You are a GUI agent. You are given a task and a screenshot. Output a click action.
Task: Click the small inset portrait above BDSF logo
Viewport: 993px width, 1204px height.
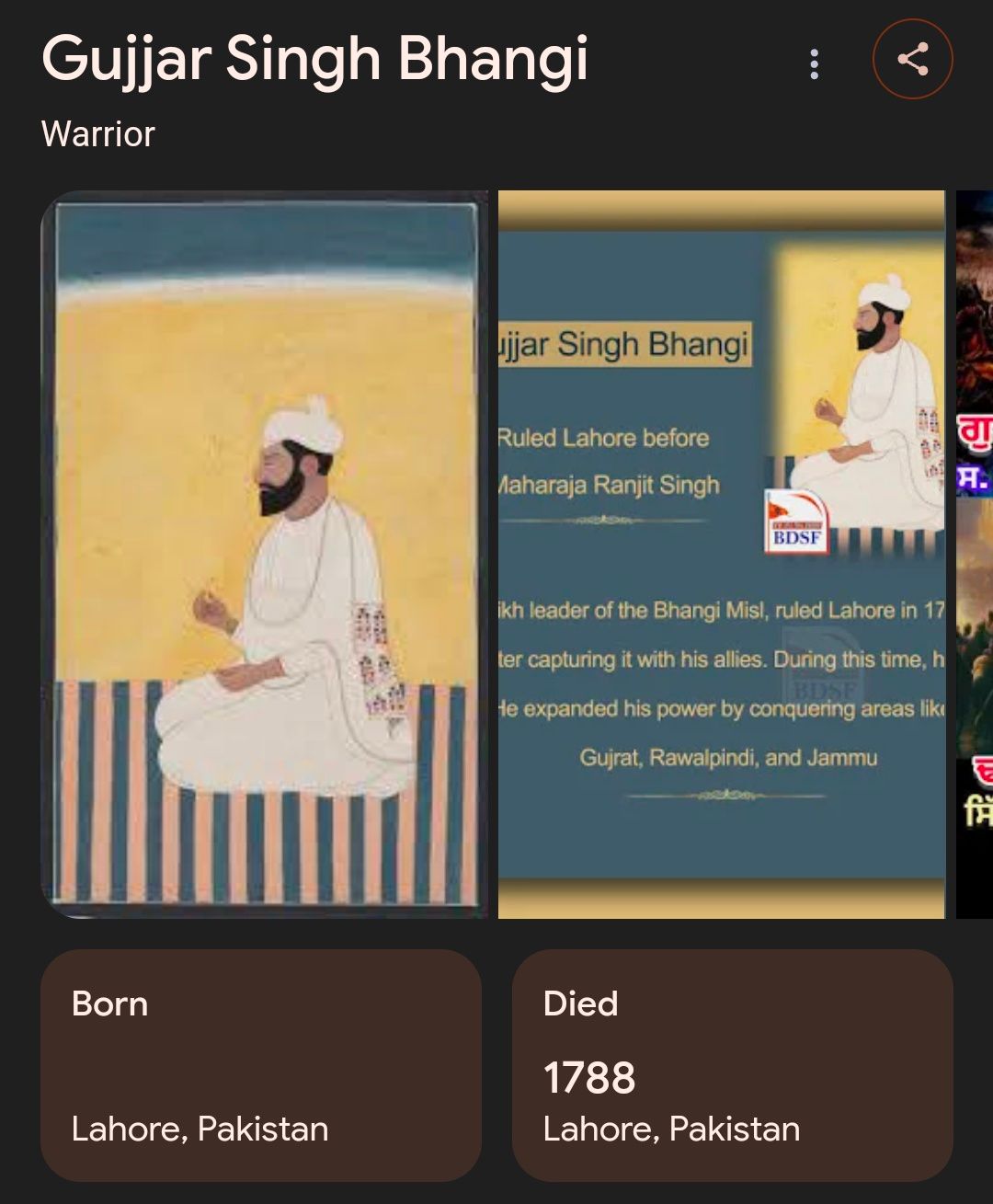pos(860,400)
